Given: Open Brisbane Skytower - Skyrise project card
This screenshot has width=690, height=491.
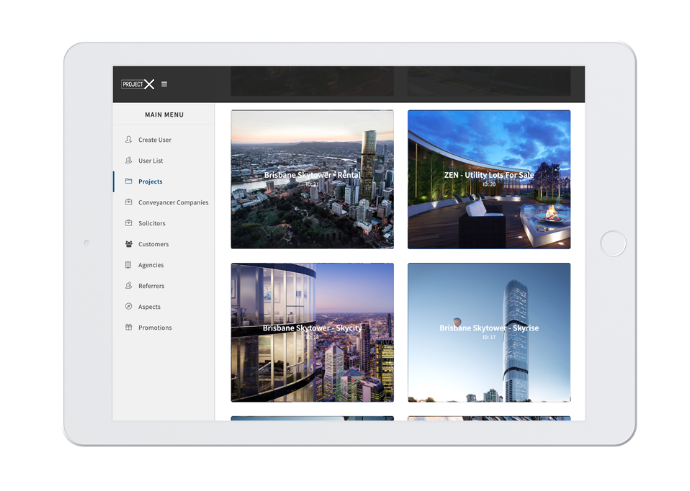Looking at the screenshot, I should click(x=489, y=332).
